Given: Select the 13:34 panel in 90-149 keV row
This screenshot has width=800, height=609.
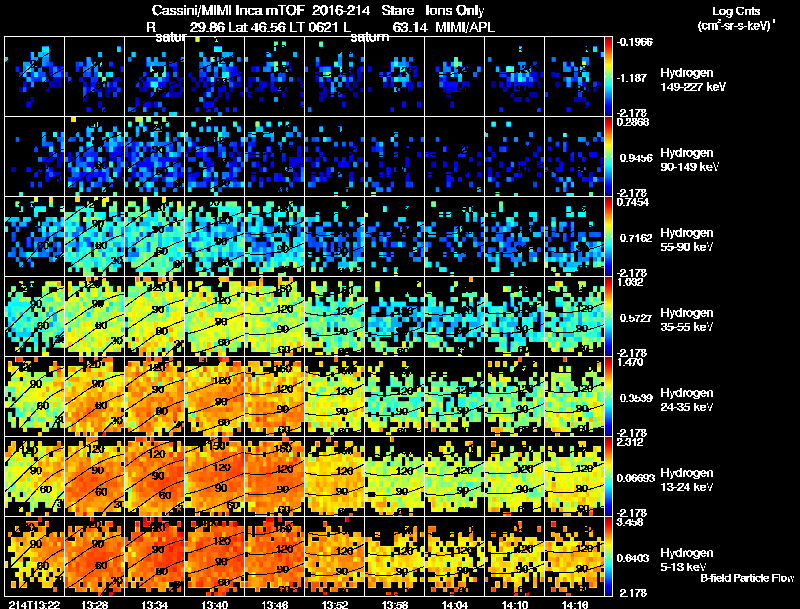Looking at the screenshot, I should [x=155, y=157].
